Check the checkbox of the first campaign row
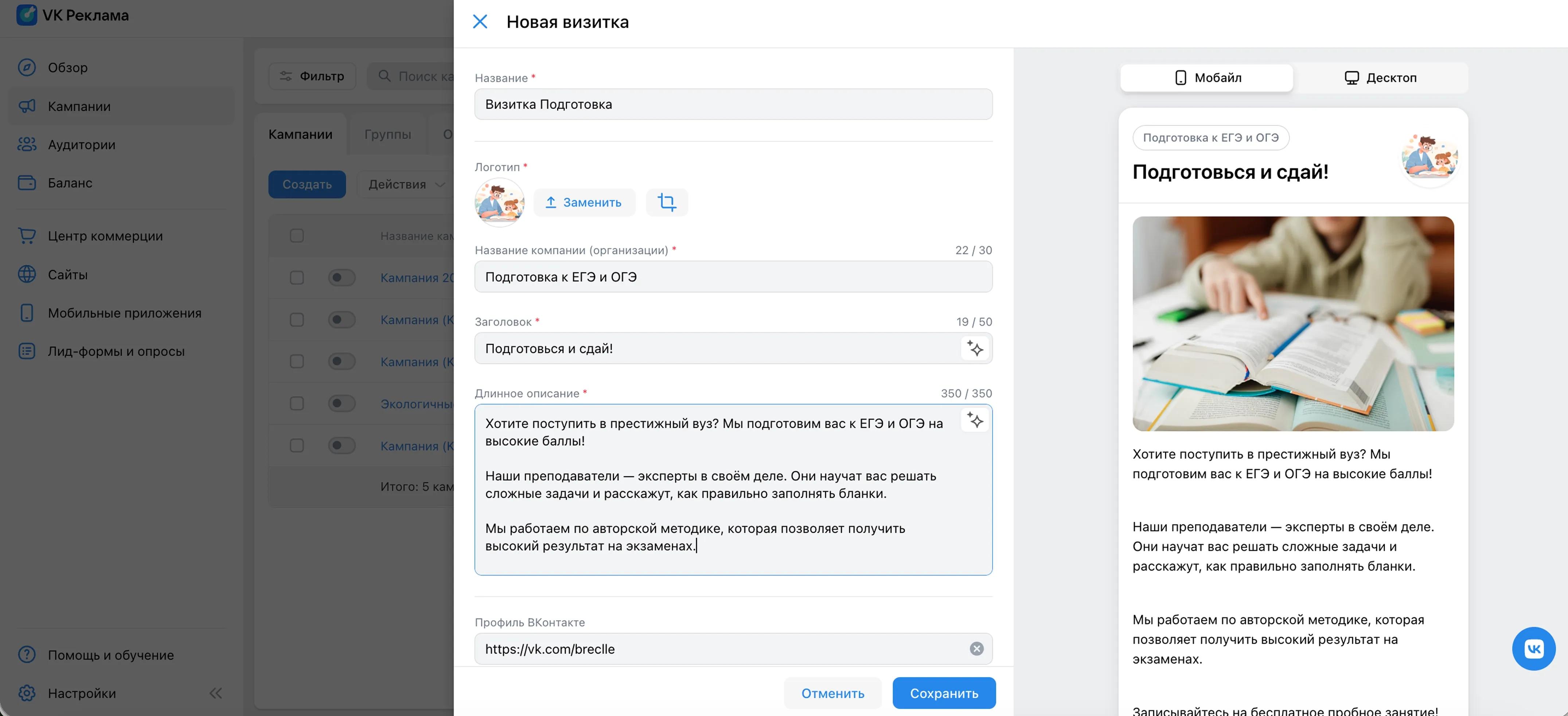This screenshot has width=1568, height=716. tap(296, 277)
